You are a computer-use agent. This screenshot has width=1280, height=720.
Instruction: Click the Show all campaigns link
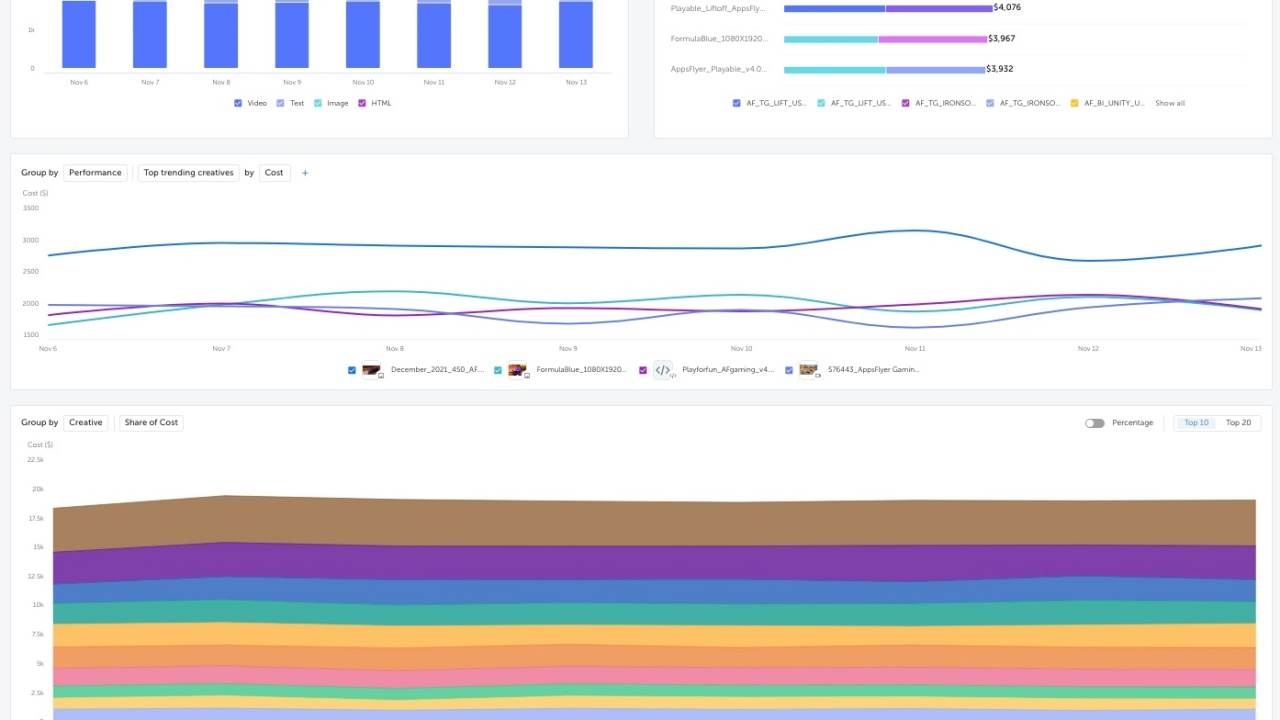(1170, 103)
